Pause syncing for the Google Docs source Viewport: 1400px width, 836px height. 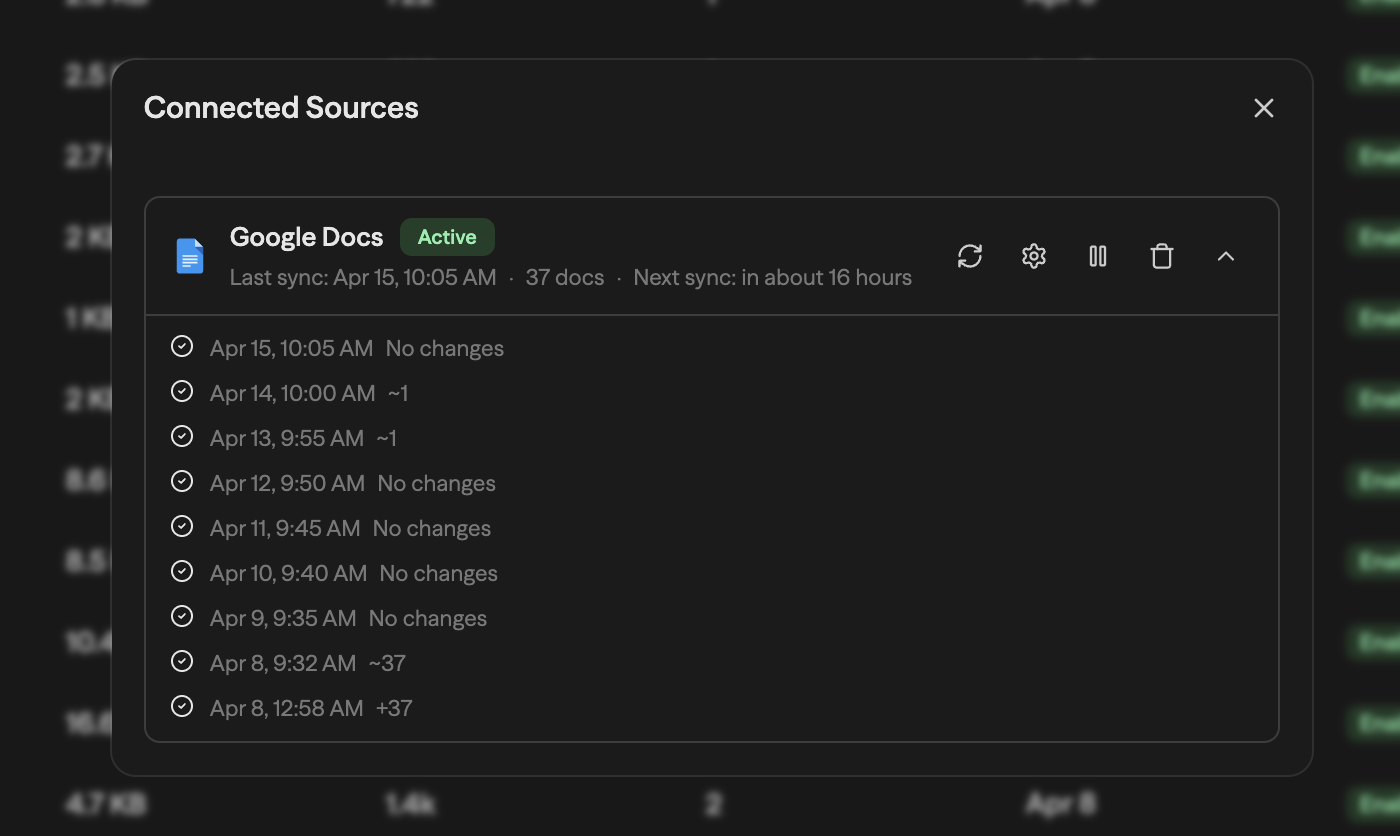(1097, 256)
